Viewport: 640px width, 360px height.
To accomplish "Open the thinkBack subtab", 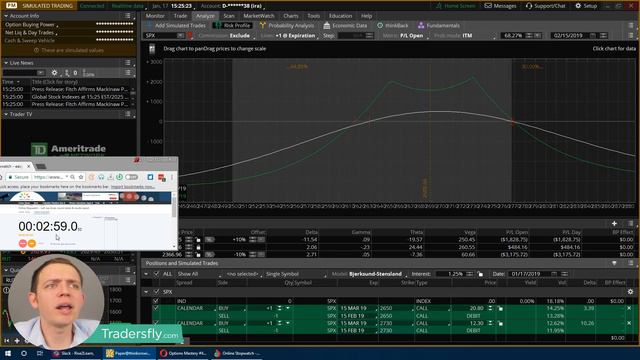I will 392,25.
